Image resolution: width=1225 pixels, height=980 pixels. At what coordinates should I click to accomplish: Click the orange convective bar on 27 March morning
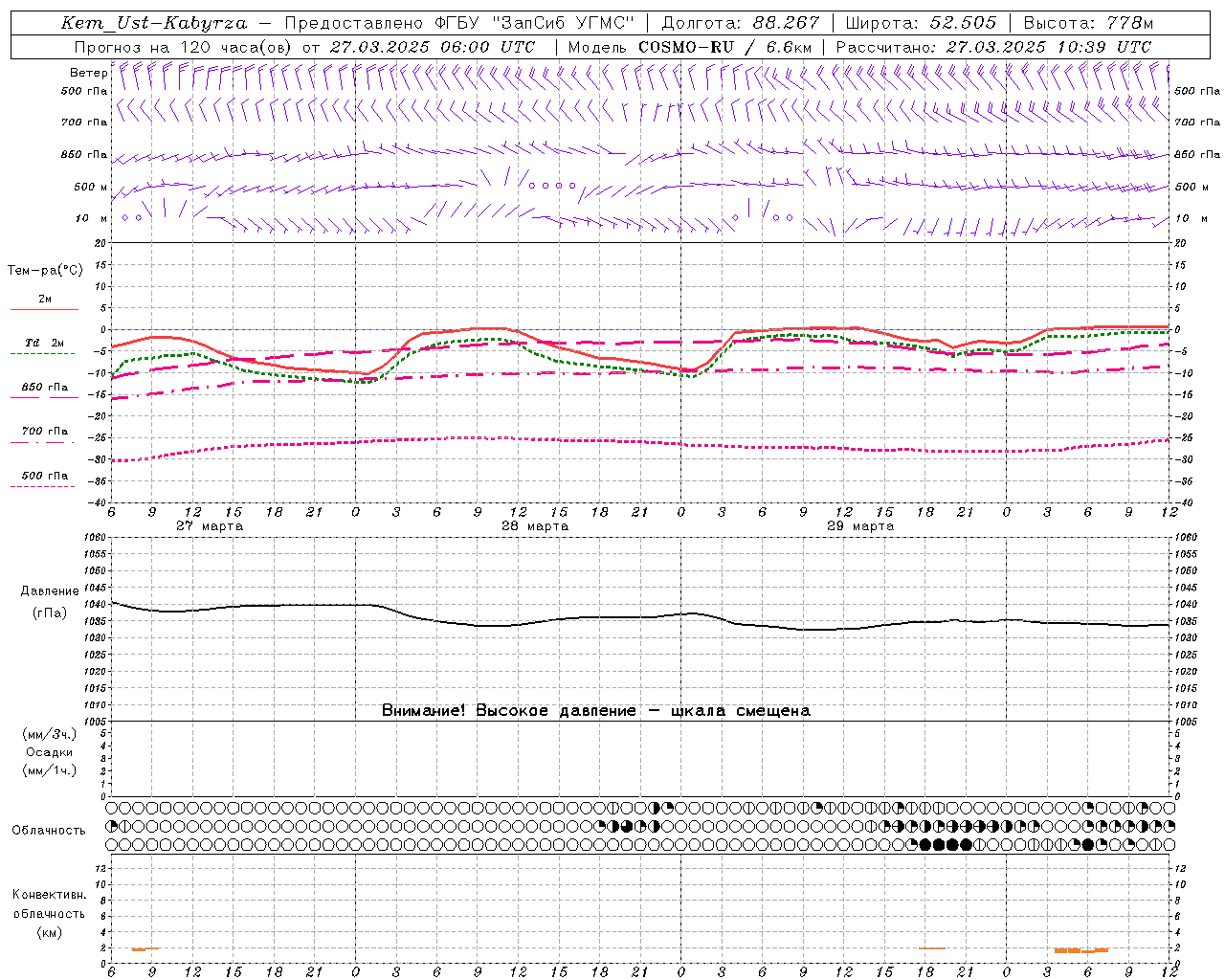pyautogui.click(x=145, y=948)
